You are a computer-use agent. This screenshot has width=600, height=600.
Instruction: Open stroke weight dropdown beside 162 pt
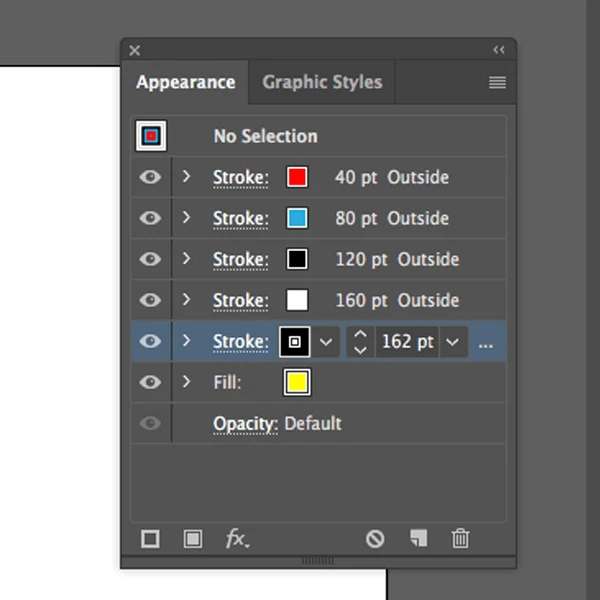point(454,342)
